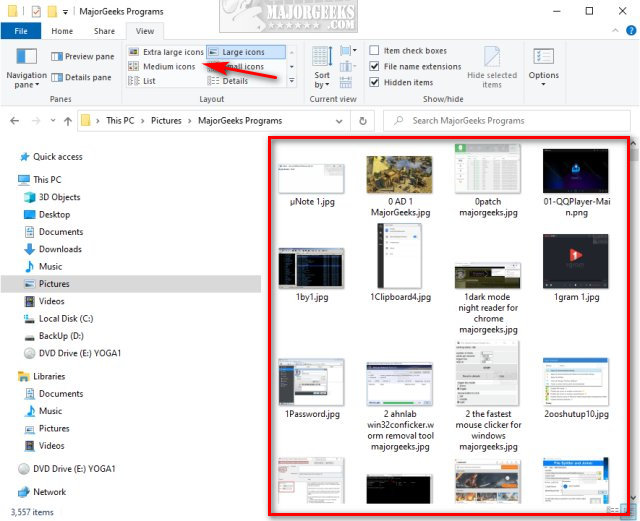Select Extra large icons layout

tap(166, 52)
